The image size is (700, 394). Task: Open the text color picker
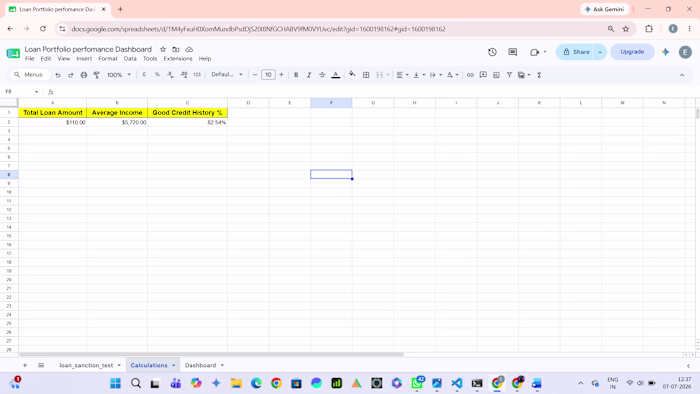click(336, 75)
